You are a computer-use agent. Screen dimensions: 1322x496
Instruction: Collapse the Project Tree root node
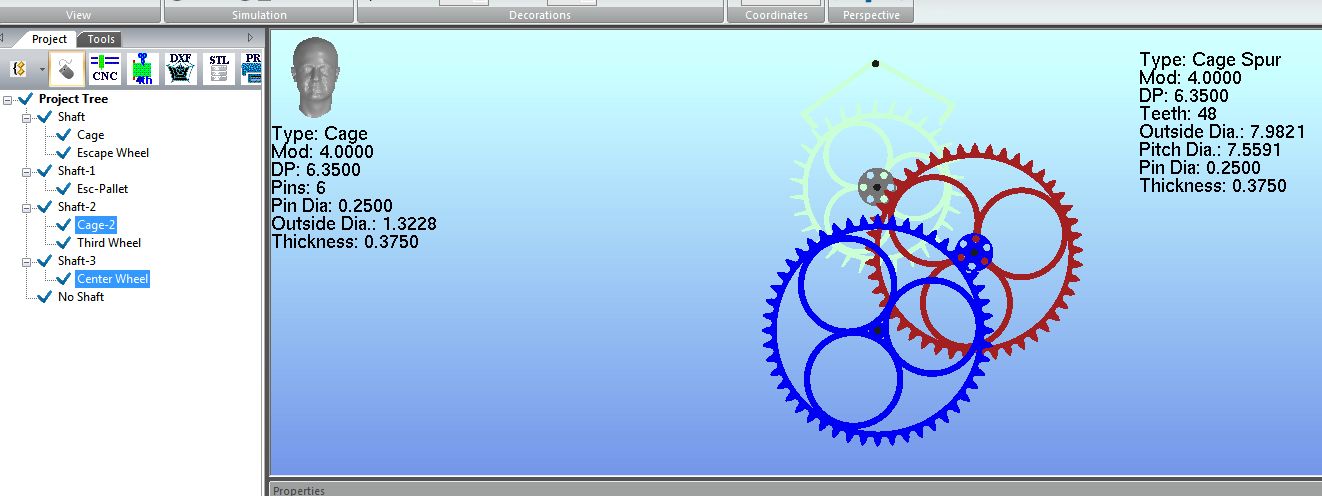[x=9, y=99]
